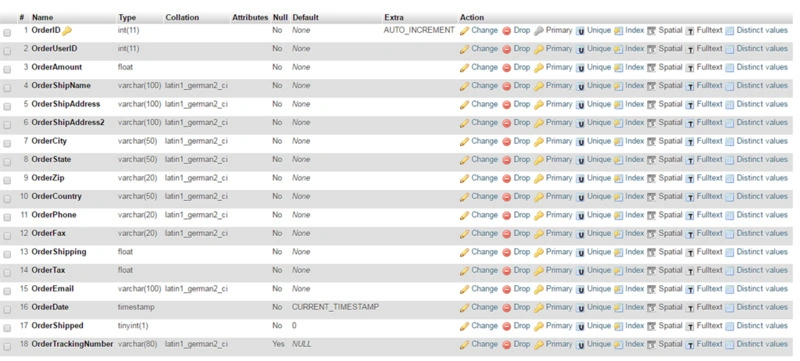Click the Spatial icon for OrderTax
This screenshot has height=361, width=800.
pos(652,270)
